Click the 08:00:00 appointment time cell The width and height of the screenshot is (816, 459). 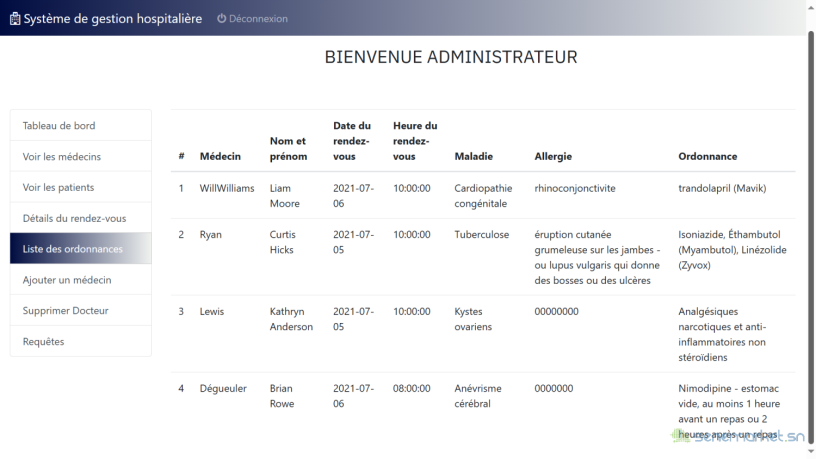pos(412,388)
